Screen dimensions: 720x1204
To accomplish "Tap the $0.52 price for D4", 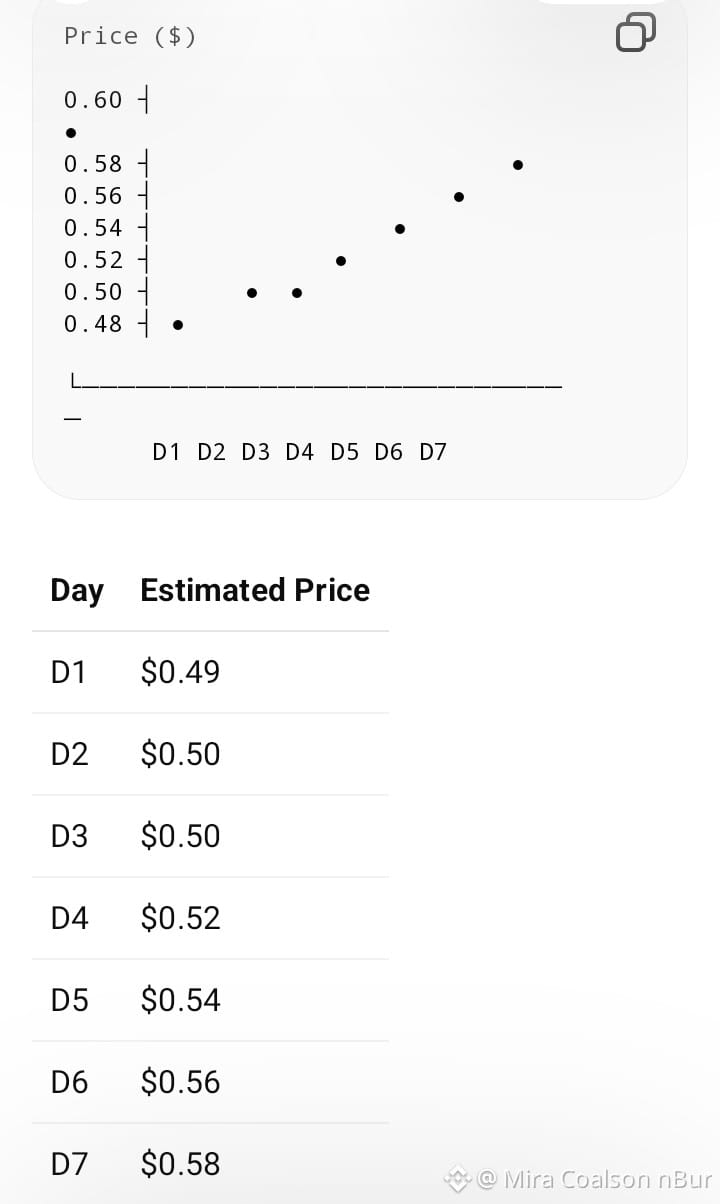I will pyautogui.click(x=180, y=918).
